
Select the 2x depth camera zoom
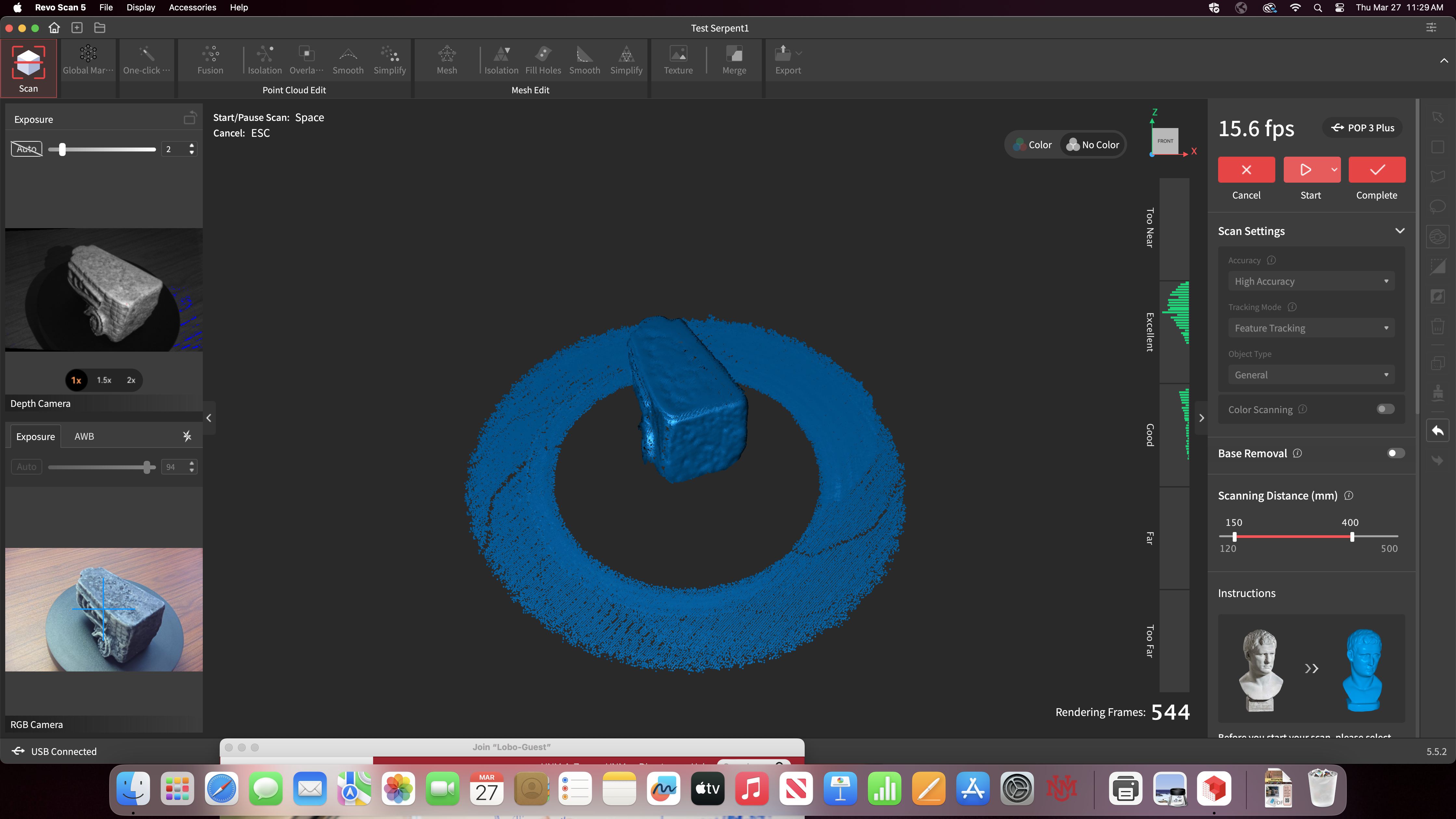point(131,380)
